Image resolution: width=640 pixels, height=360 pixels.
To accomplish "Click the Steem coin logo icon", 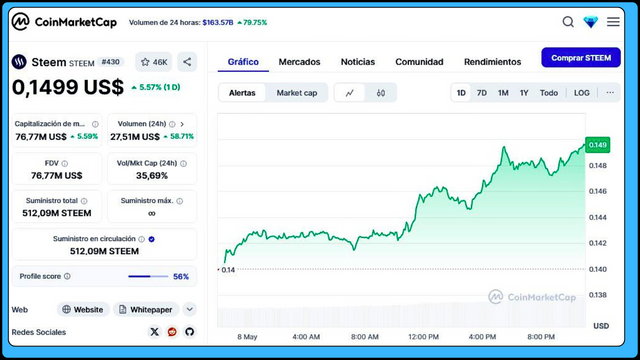I will (x=19, y=62).
